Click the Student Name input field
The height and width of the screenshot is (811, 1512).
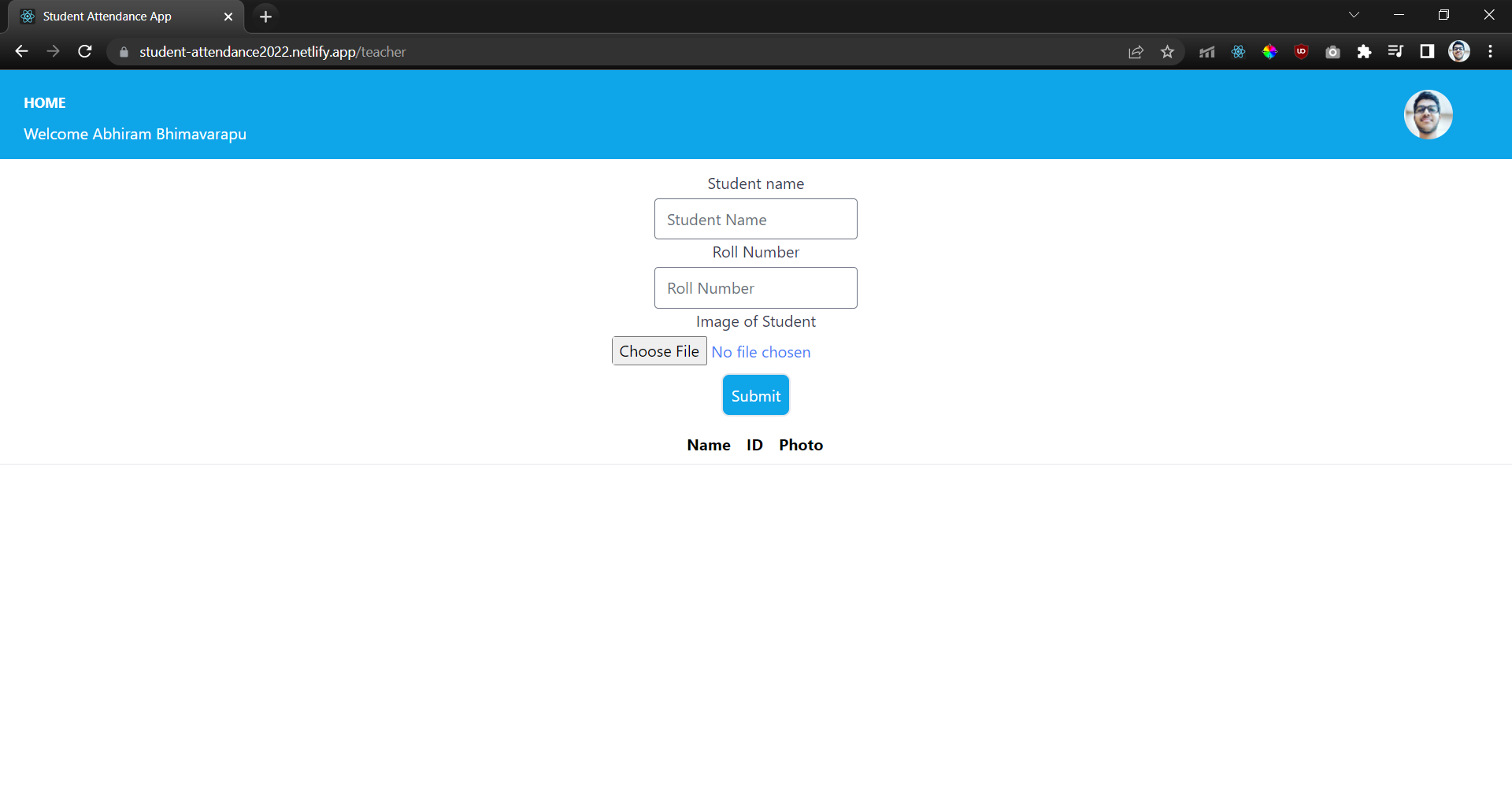755,219
